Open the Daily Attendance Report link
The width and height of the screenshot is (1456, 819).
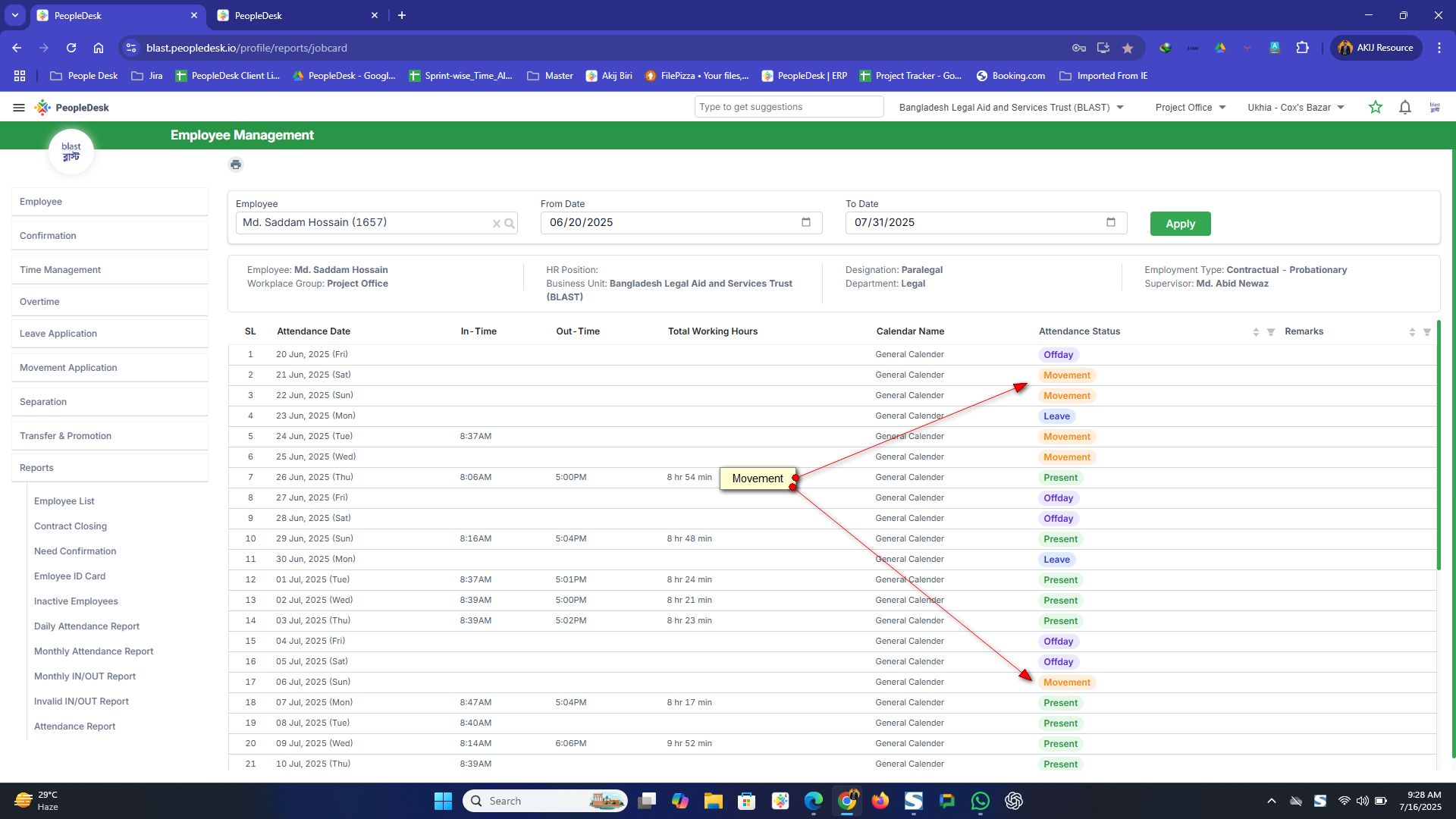click(86, 626)
